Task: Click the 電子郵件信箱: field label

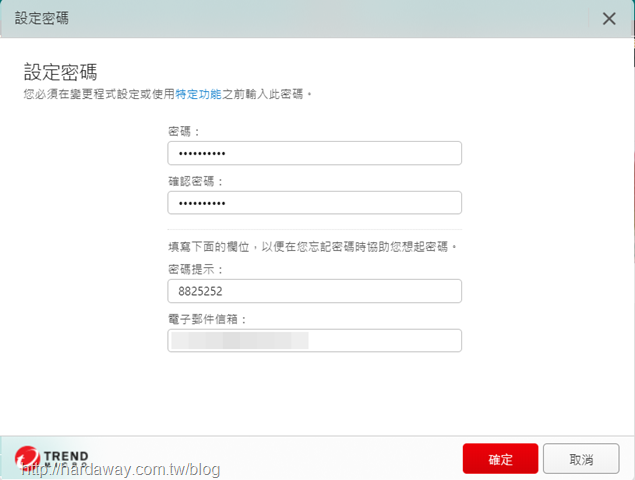Action: 207,319
